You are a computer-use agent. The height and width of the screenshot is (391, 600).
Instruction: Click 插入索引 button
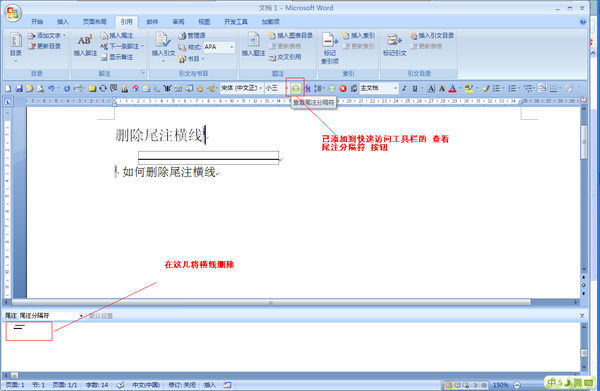[359, 36]
